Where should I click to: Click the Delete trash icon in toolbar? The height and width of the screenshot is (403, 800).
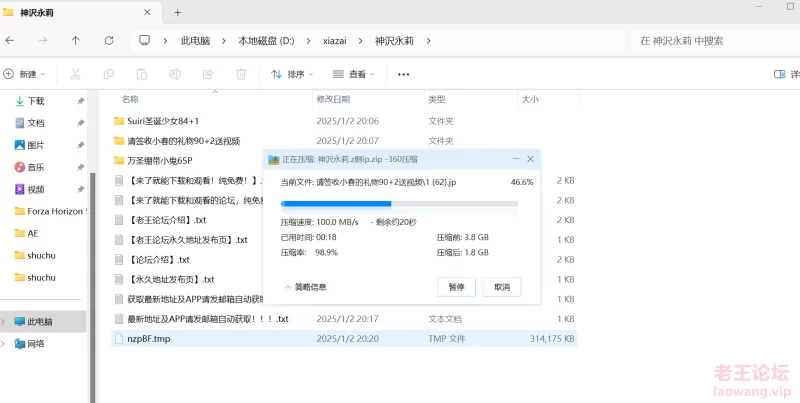(x=241, y=74)
